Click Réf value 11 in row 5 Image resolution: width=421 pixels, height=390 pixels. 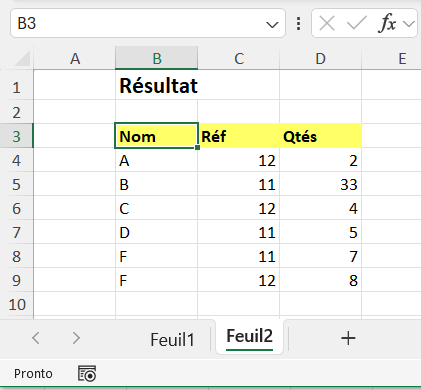click(239, 184)
